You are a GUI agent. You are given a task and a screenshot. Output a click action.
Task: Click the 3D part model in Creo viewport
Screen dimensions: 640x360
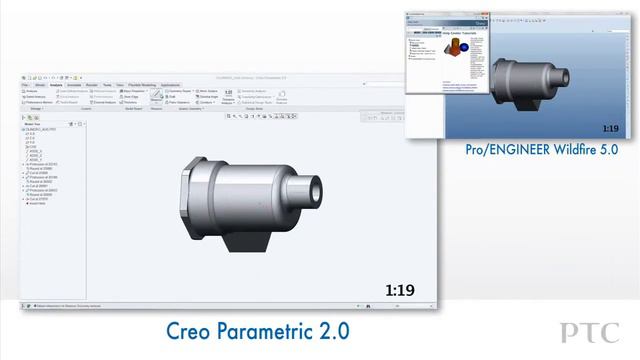coord(250,203)
